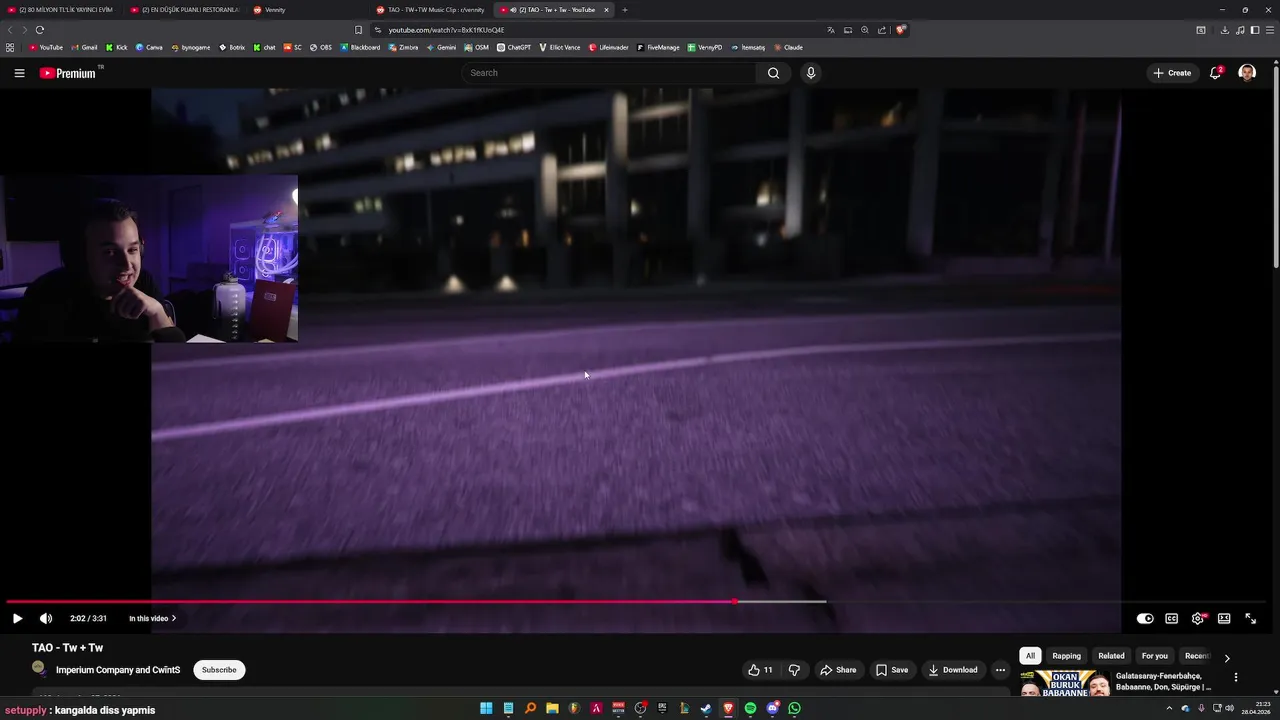
Task: Bookmark this page icon
Action: tap(358, 30)
